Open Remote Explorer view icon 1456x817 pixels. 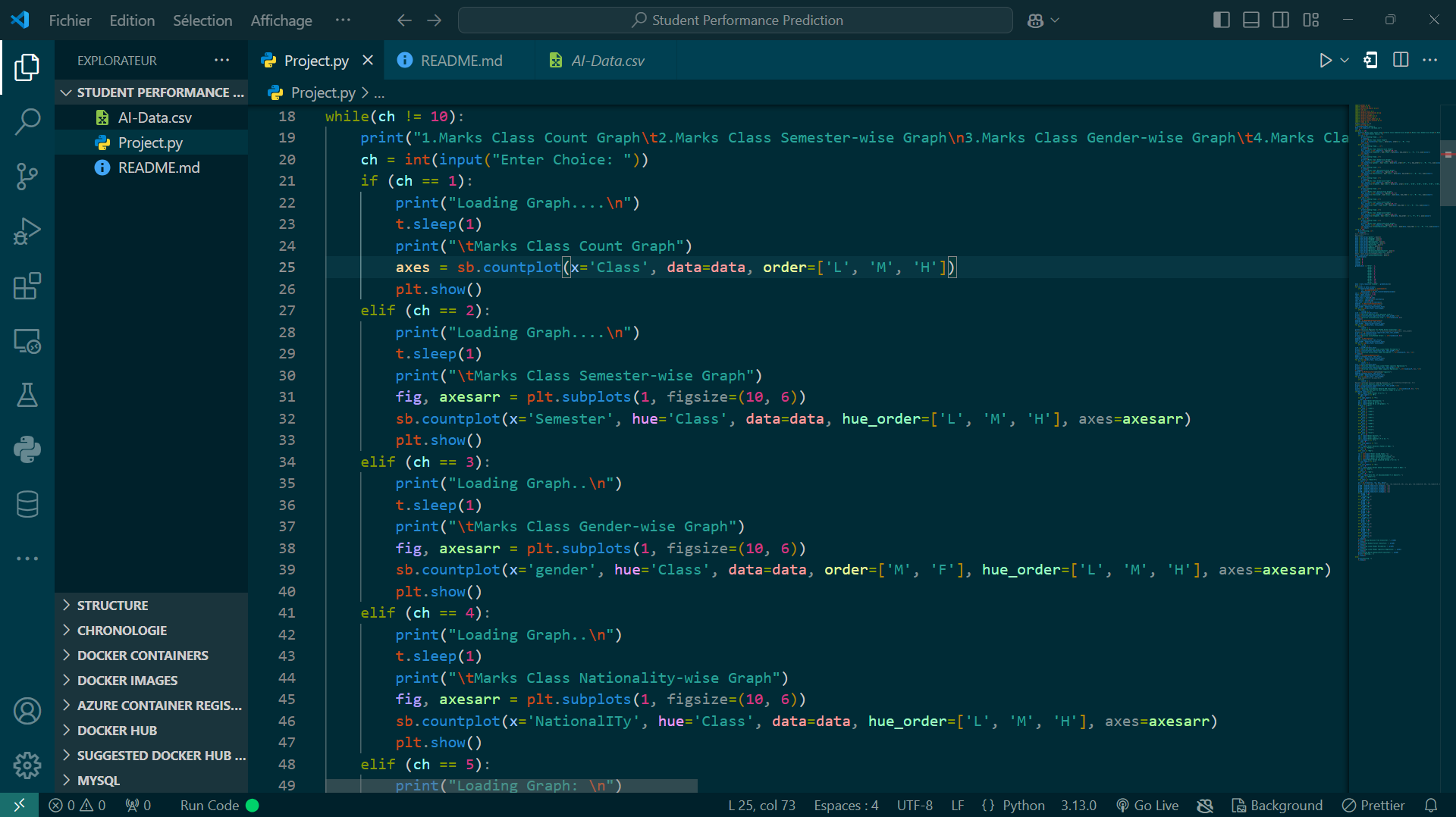click(27, 341)
